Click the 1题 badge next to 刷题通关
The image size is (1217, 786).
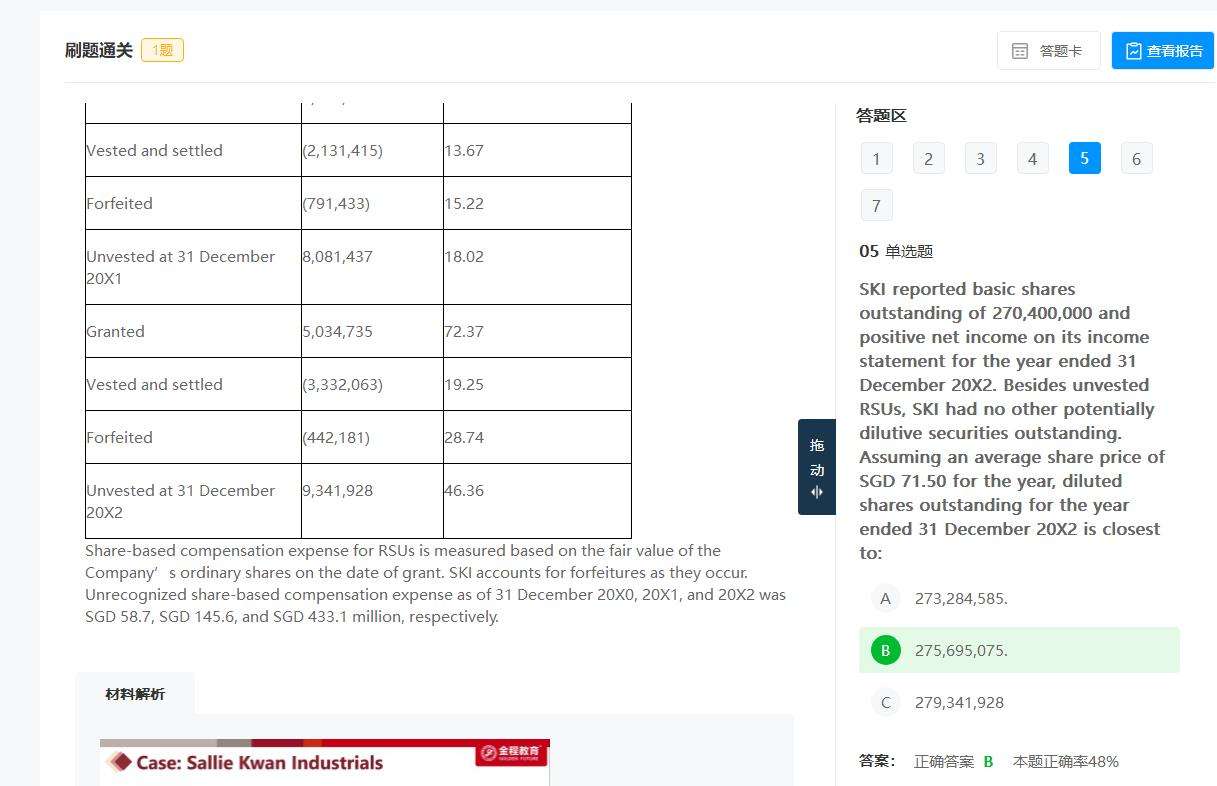[162, 50]
